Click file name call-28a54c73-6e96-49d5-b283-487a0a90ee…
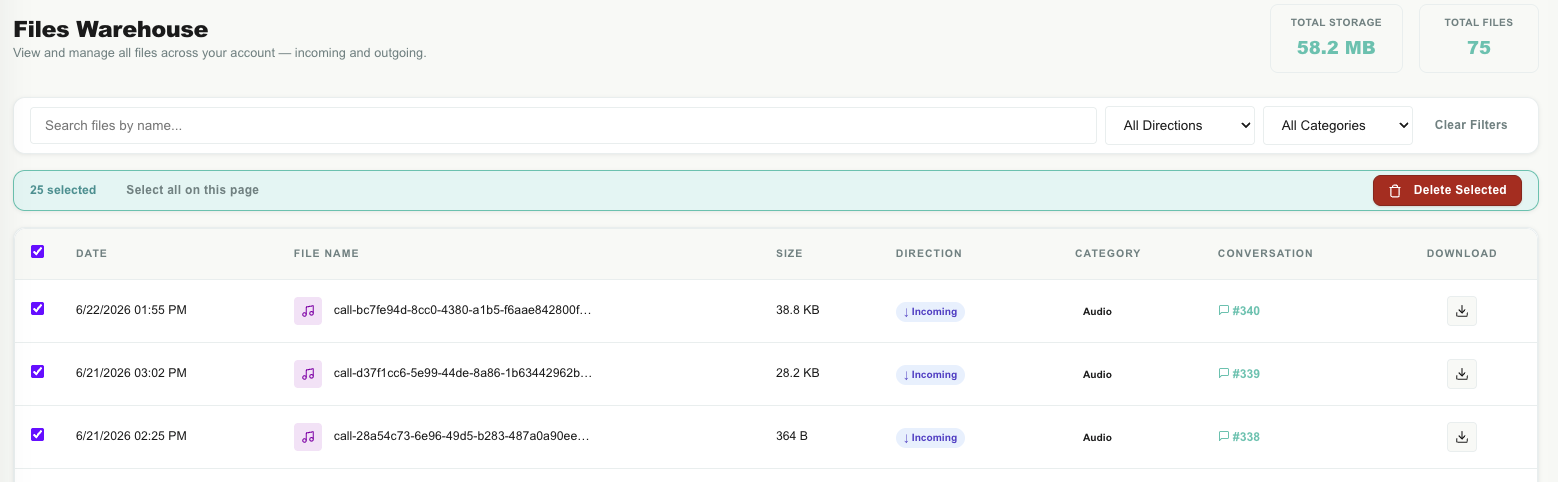 pos(462,437)
